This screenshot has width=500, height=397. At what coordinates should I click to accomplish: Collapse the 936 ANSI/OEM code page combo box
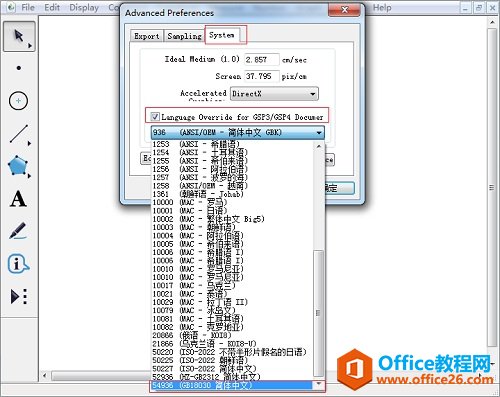click(238, 133)
